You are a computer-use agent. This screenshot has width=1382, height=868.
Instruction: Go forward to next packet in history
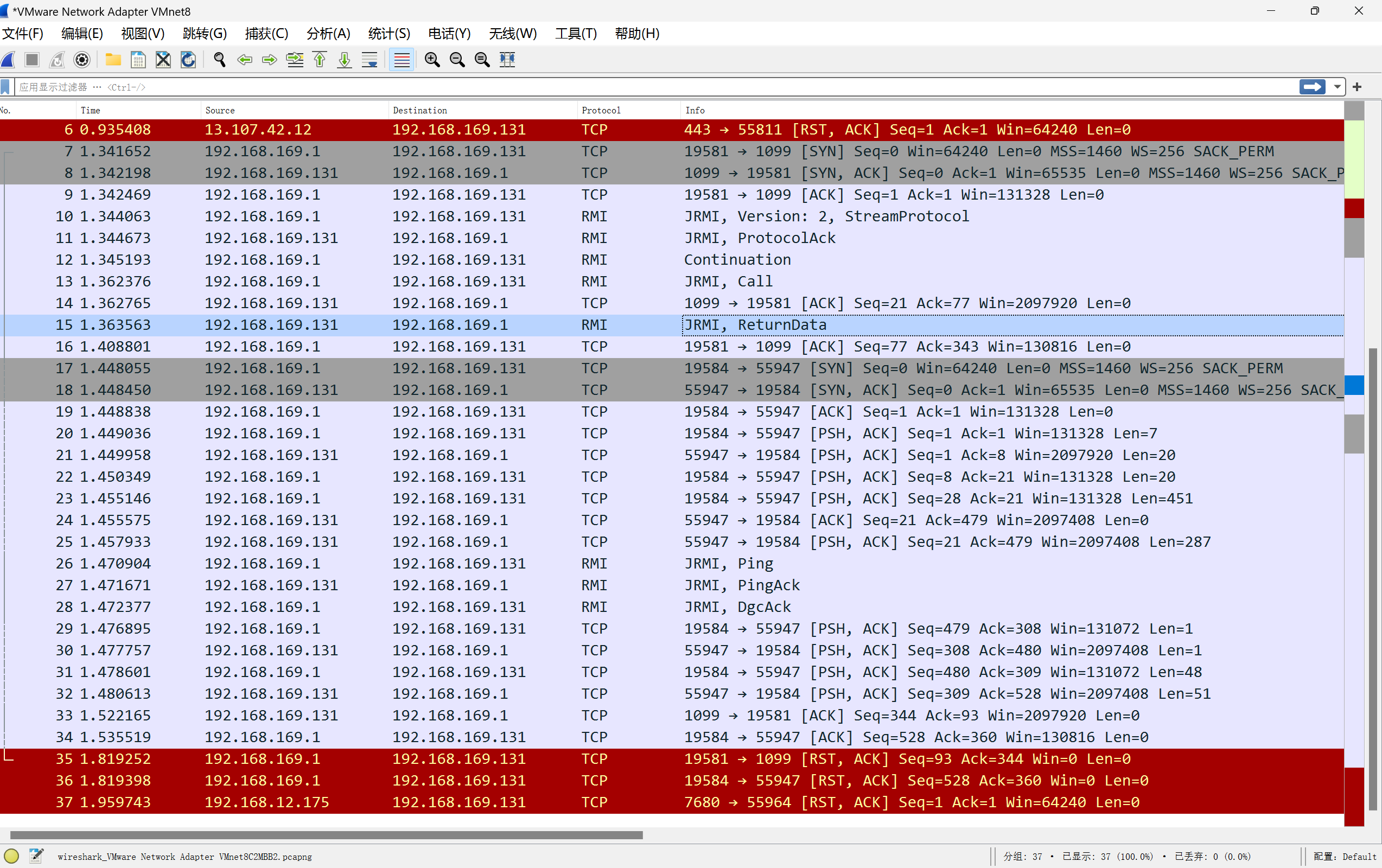click(269, 60)
